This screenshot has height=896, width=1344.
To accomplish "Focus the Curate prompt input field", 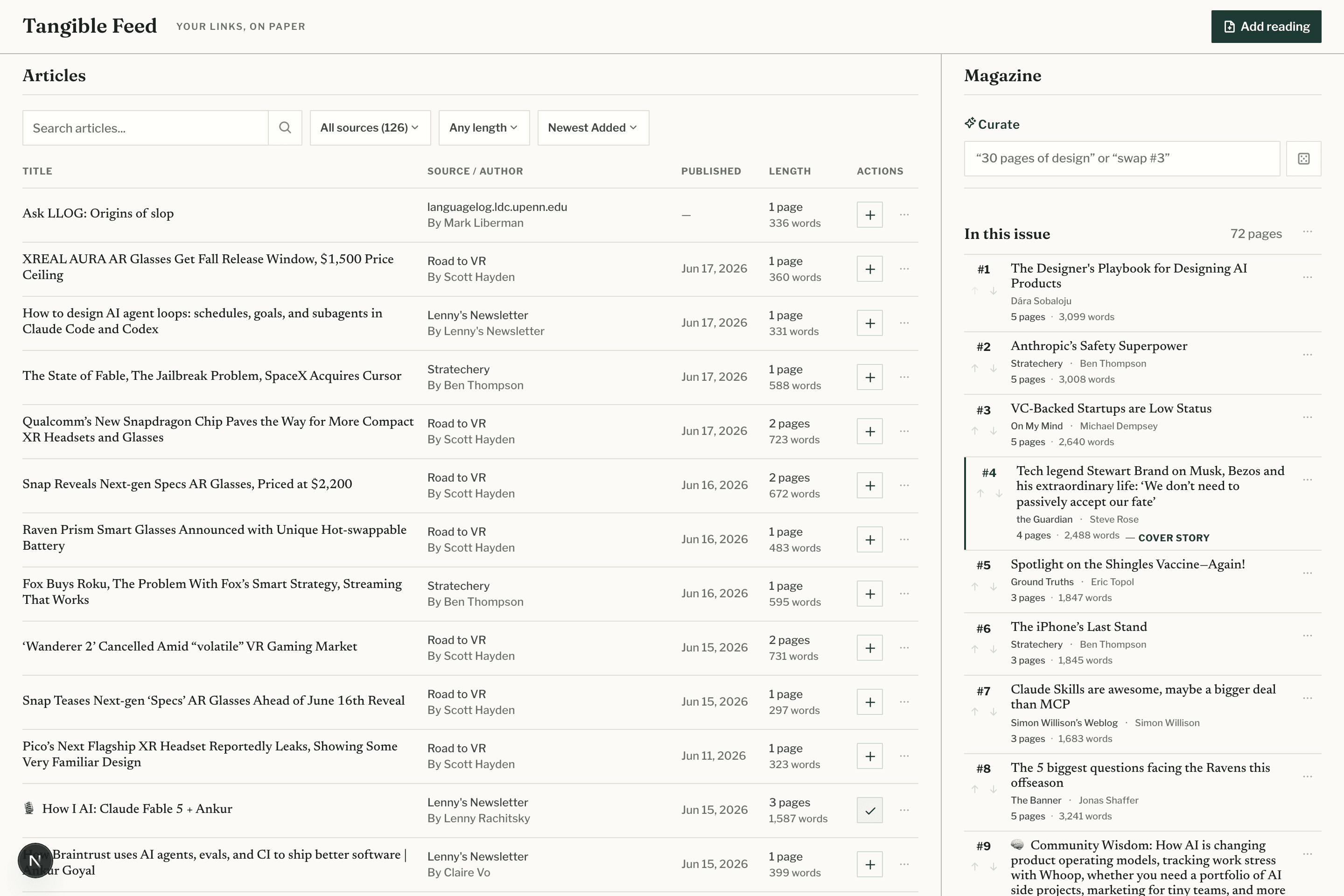I will [x=1122, y=159].
